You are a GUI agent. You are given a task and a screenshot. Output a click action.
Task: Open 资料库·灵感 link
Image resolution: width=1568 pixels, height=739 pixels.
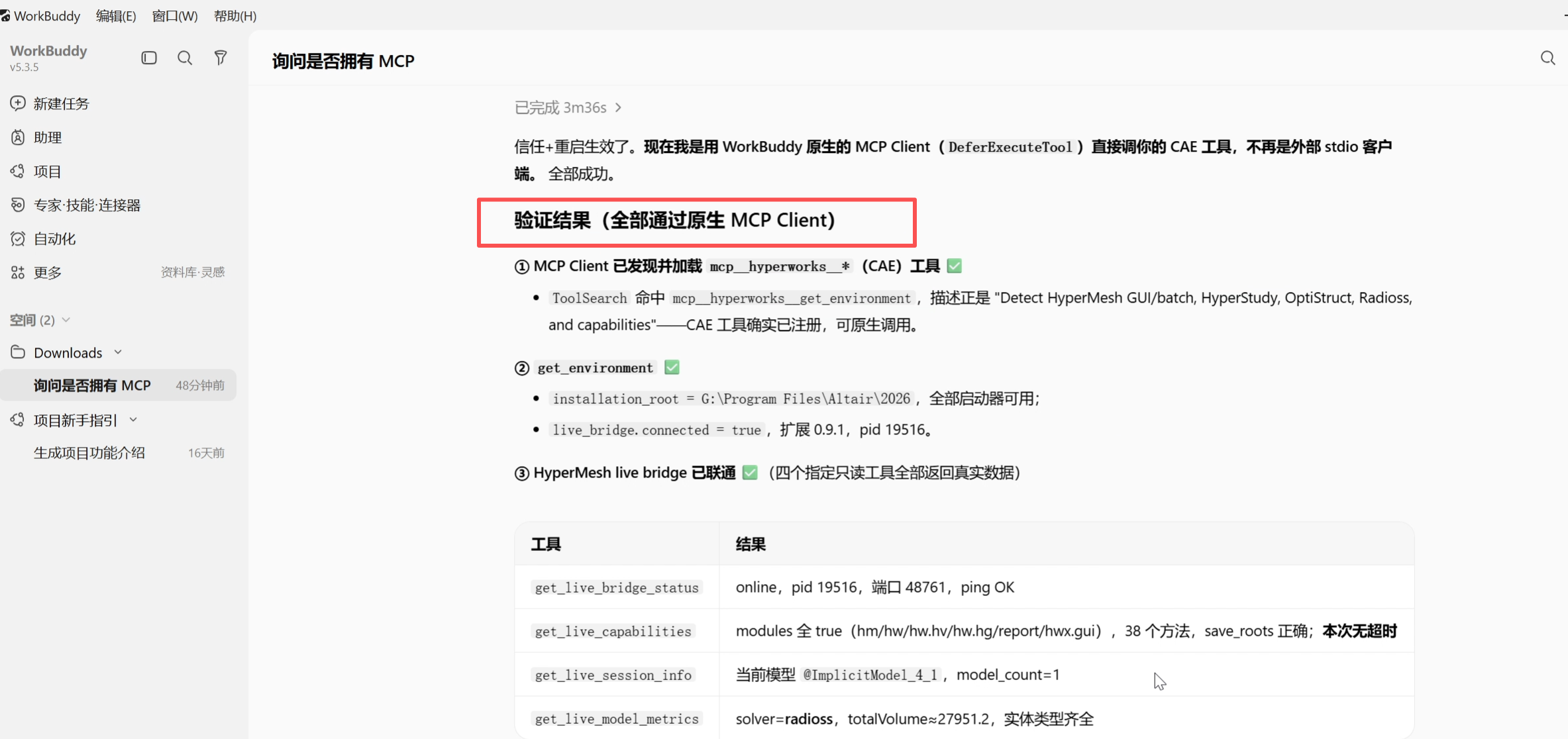193,272
